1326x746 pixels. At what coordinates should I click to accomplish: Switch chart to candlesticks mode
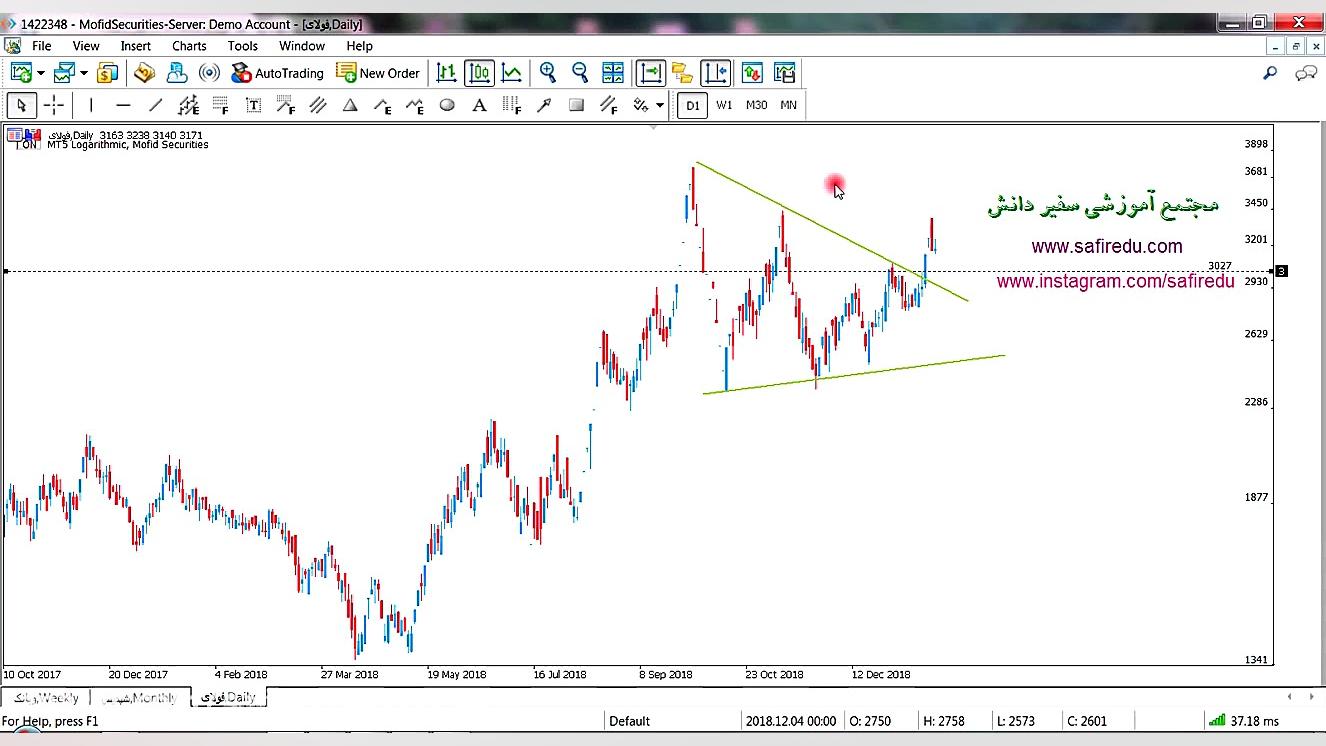(479, 73)
